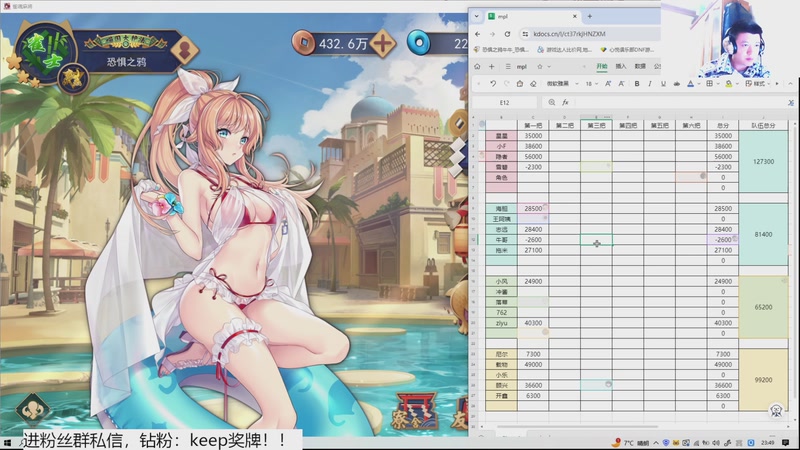Select the format painter tool

[x=520, y=84]
